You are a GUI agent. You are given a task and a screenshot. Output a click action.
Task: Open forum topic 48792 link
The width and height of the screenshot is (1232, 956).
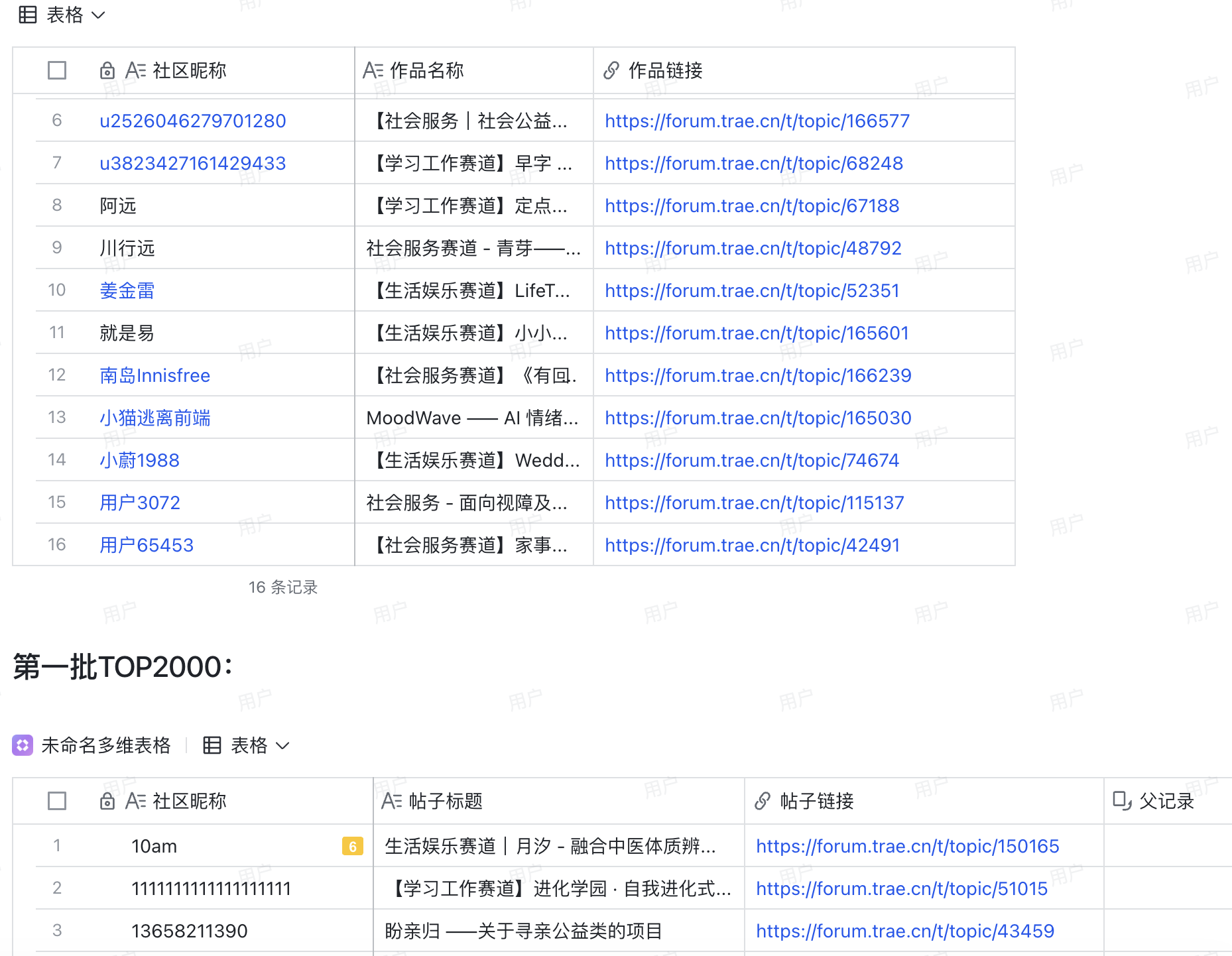coord(753,248)
